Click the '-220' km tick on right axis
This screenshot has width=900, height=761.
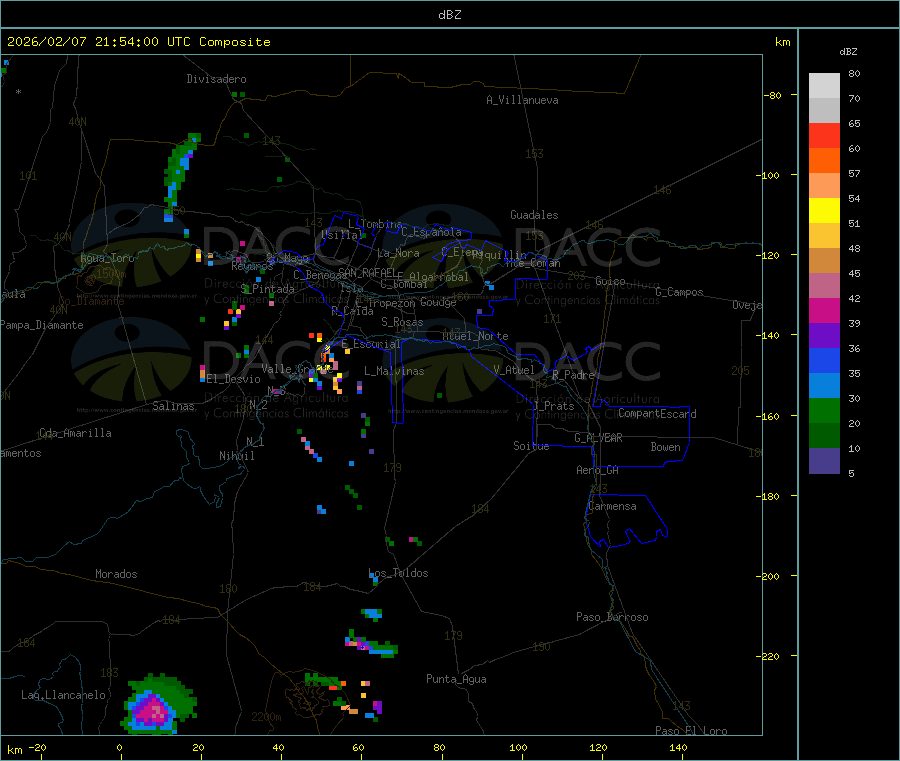click(x=770, y=656)
